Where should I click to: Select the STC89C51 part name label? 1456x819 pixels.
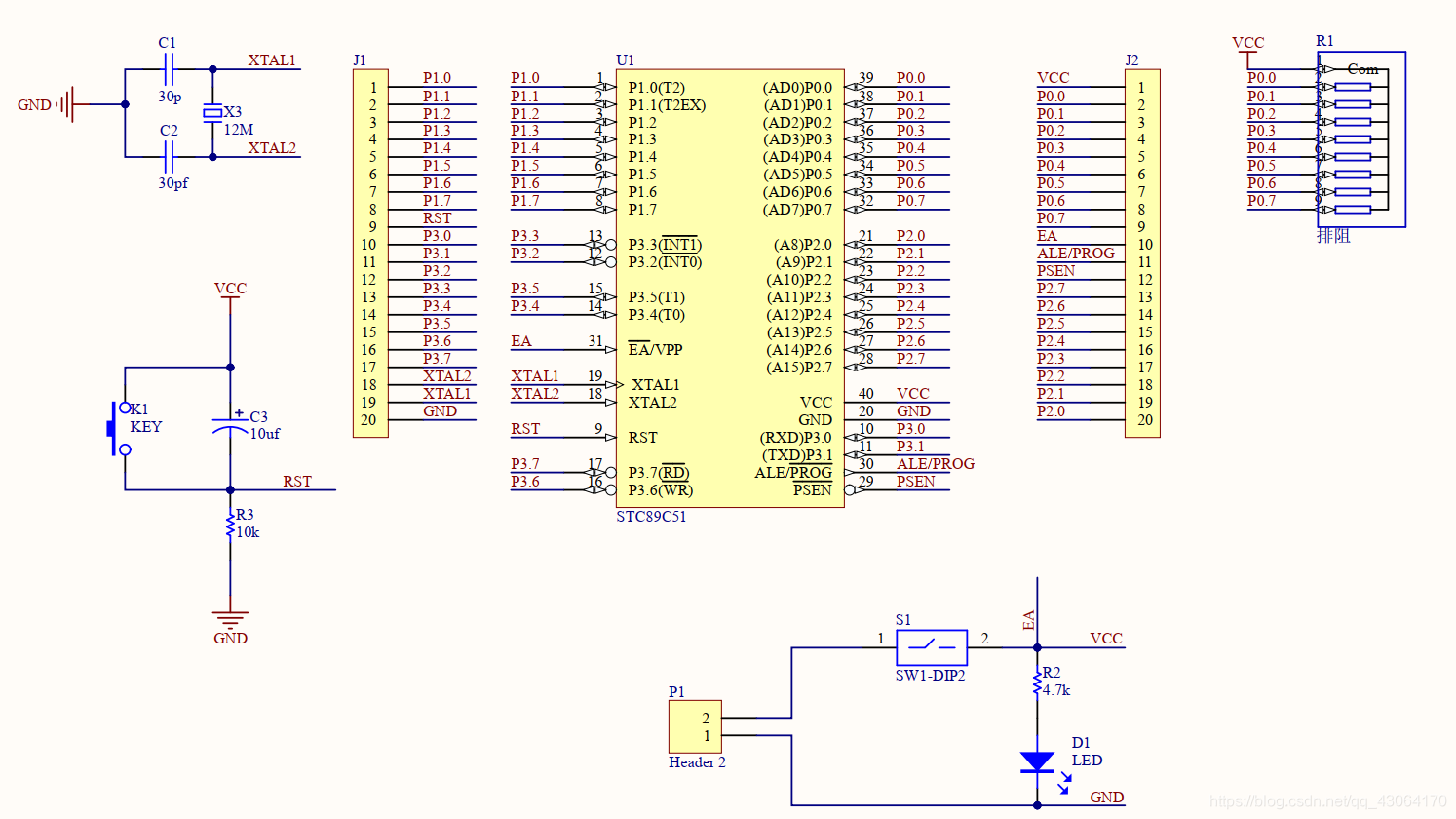[x=651, y=517]
